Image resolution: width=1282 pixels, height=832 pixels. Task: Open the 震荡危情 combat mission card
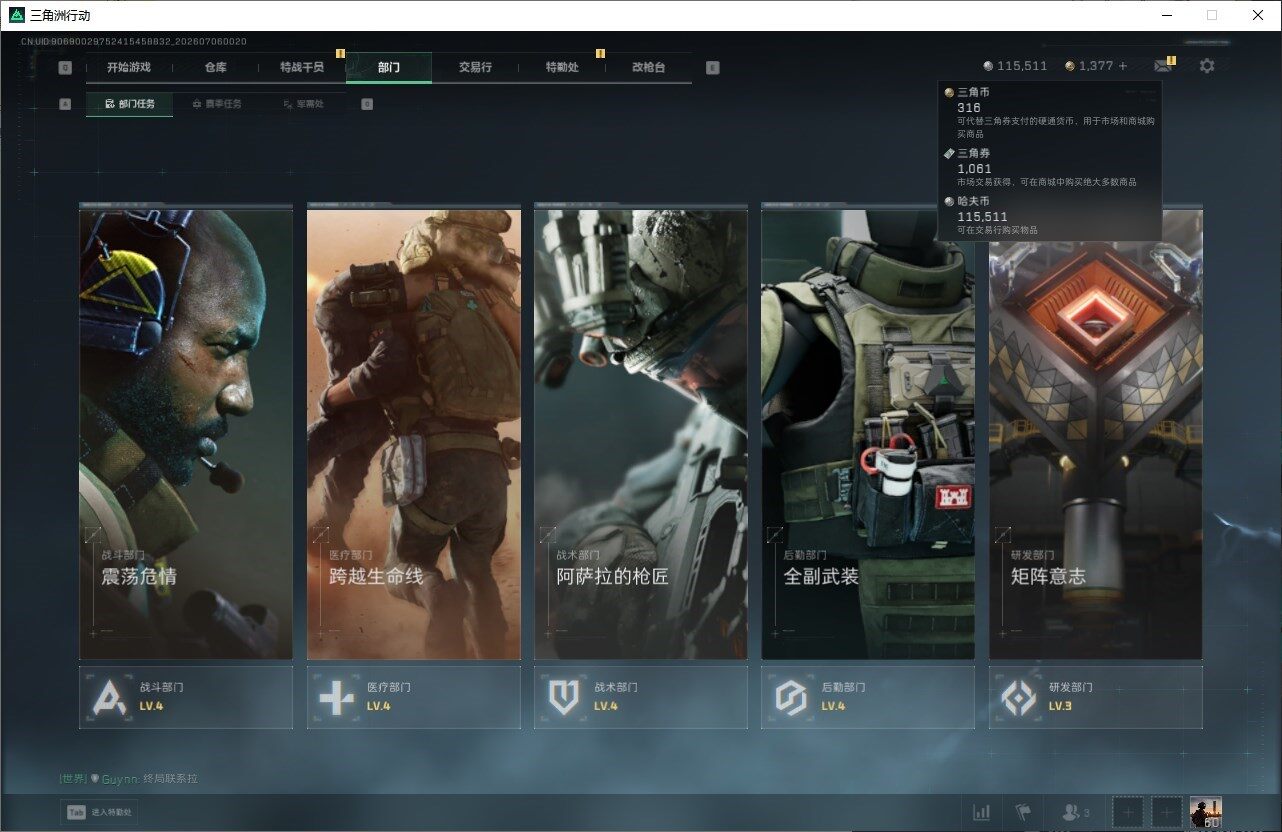tap(186, 432)
